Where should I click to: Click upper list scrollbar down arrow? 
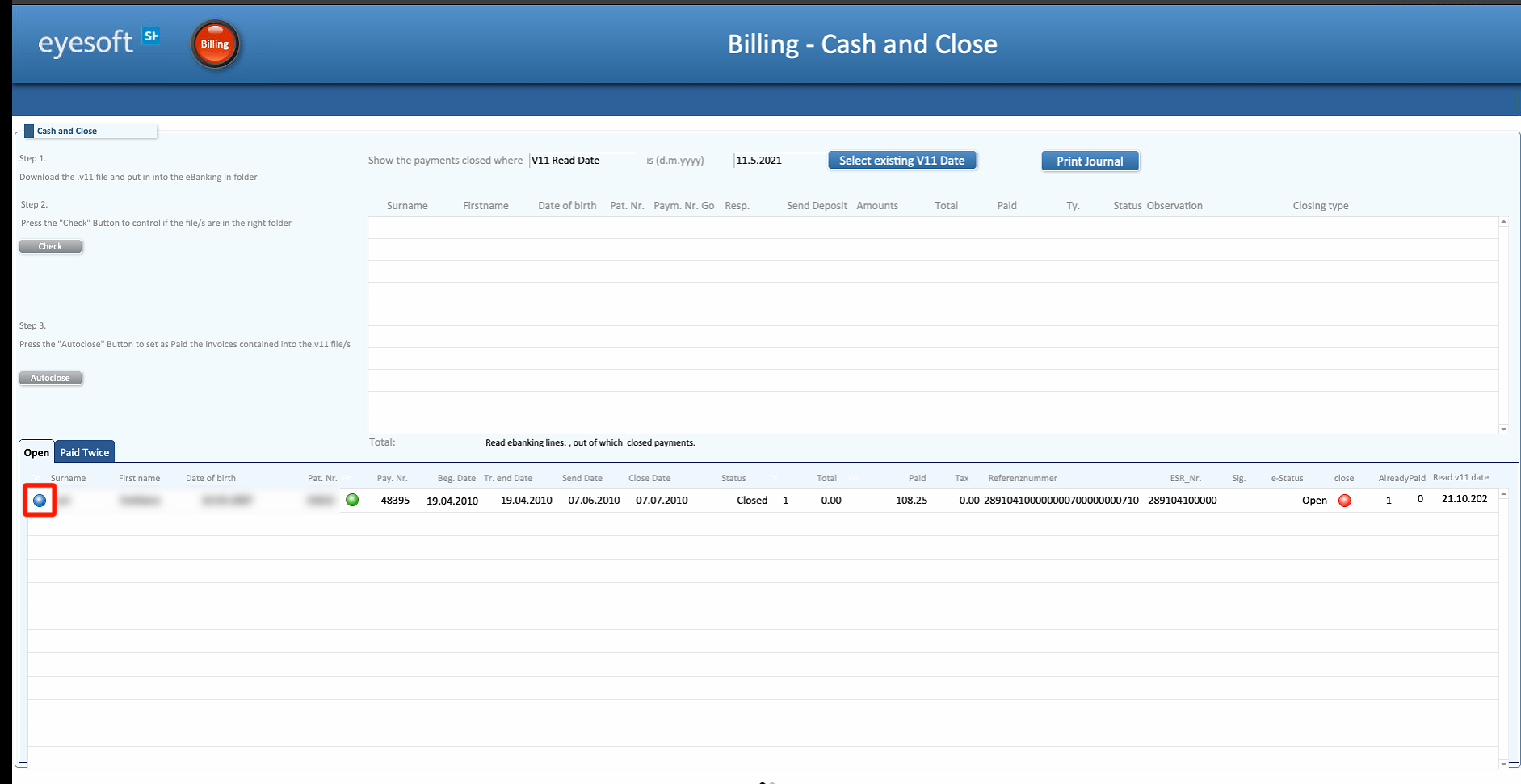1503,429
